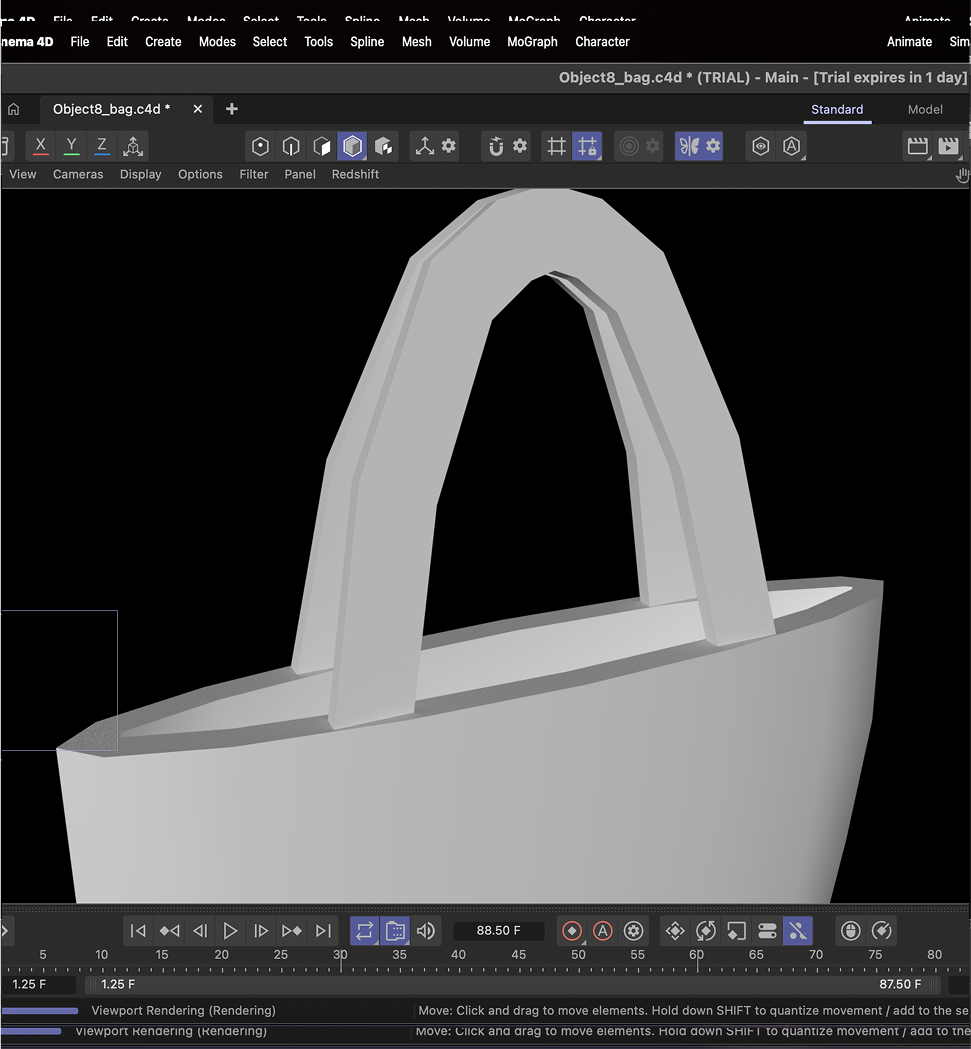Open the MoGraph menu
Image resolution: width=971 pixels, height=1049 pixels.
coord(532,42)
